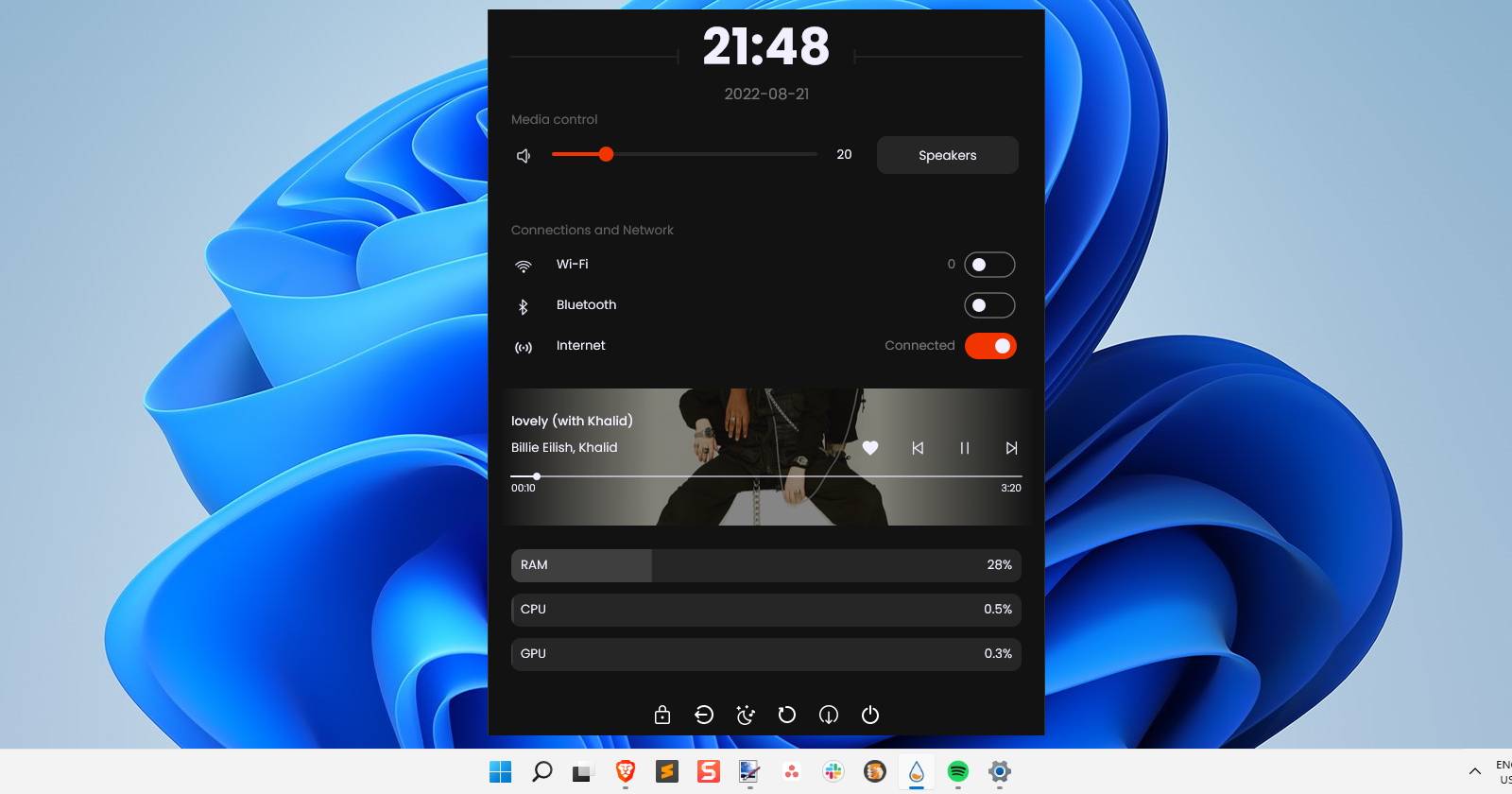Open the Speakers output device selector
The image size is (1512, 794).
pyautogui.click(x=948, y=155)
